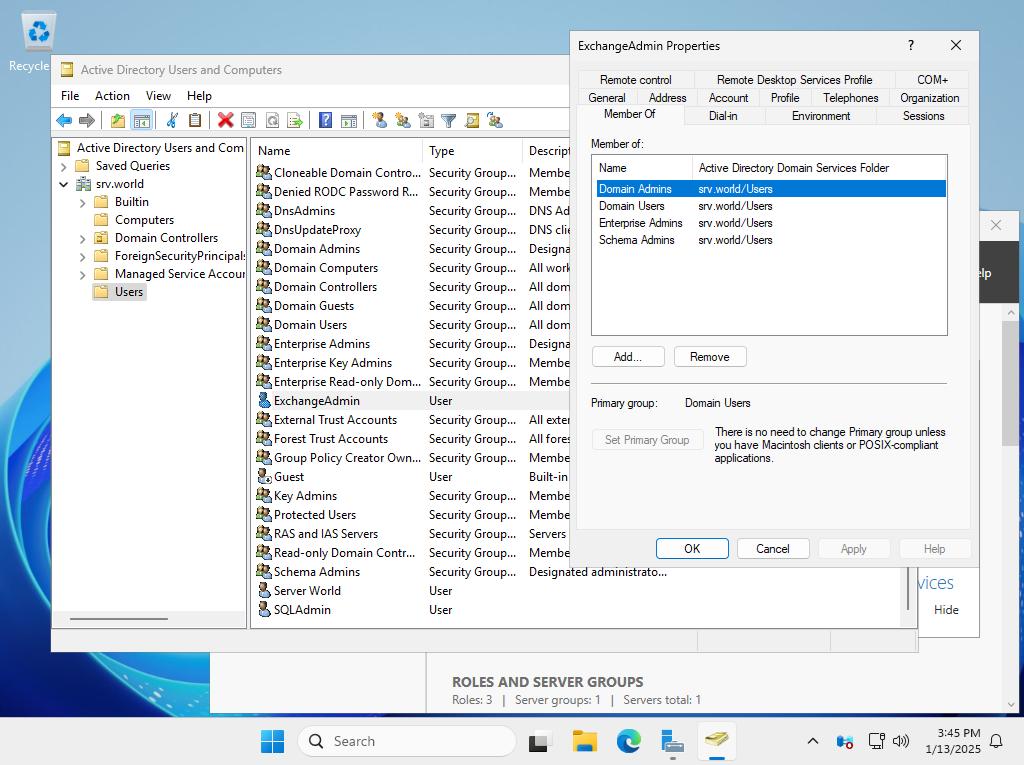Open Remote Desktop Services Profile tab

(794, 80)
